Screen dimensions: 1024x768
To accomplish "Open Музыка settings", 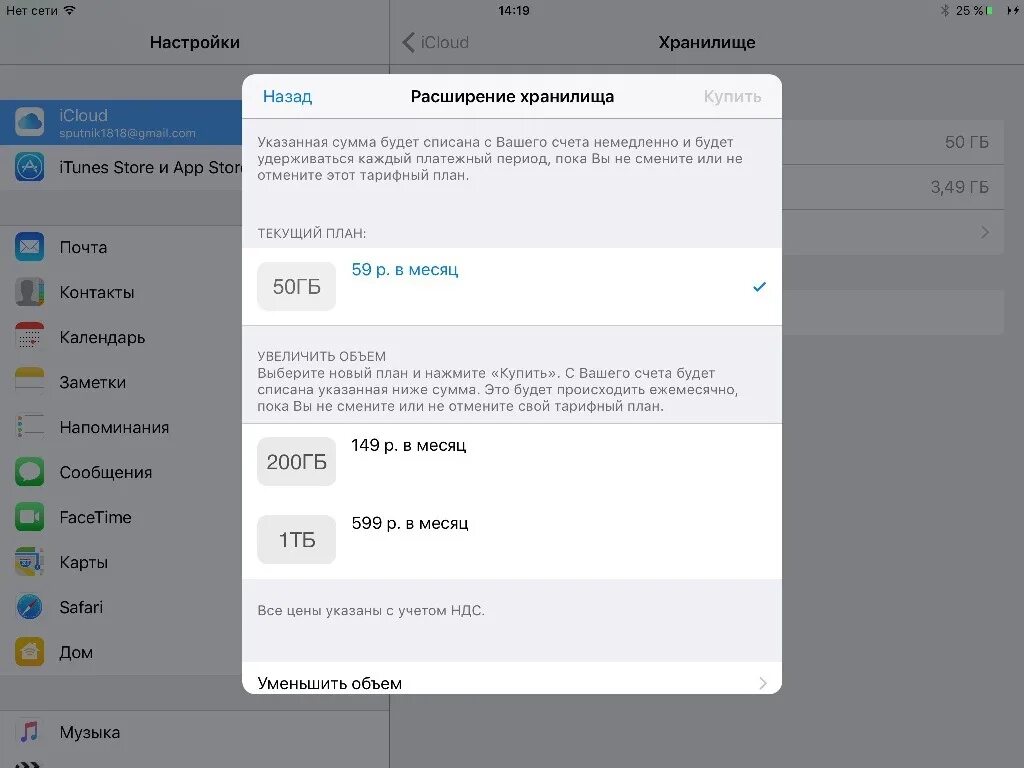I will 195,732.
